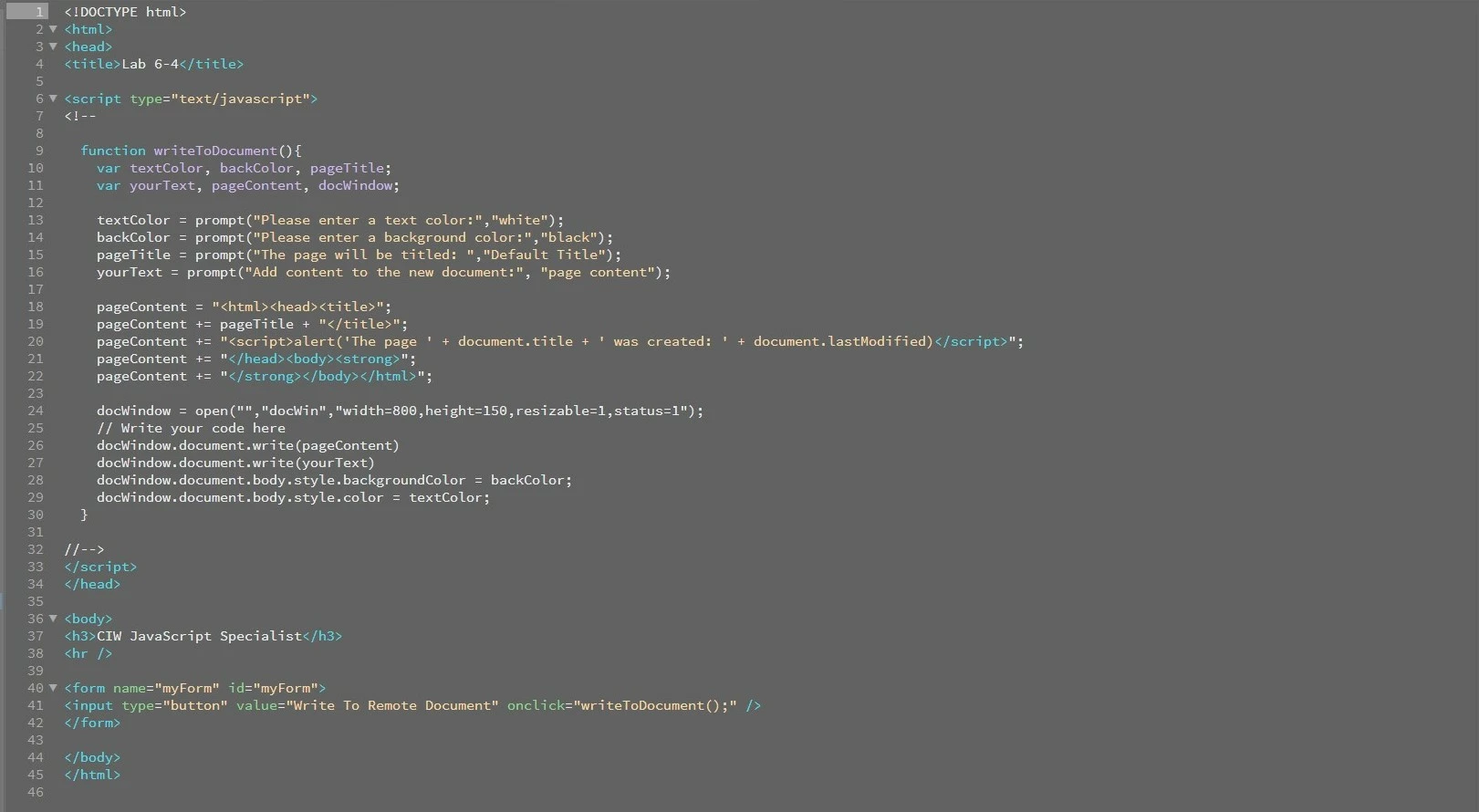Image resolution: width=1479 pixels, height=812 pixels.
Task: Click the comment 'Write your code here'
Action: tap(203, 428)
